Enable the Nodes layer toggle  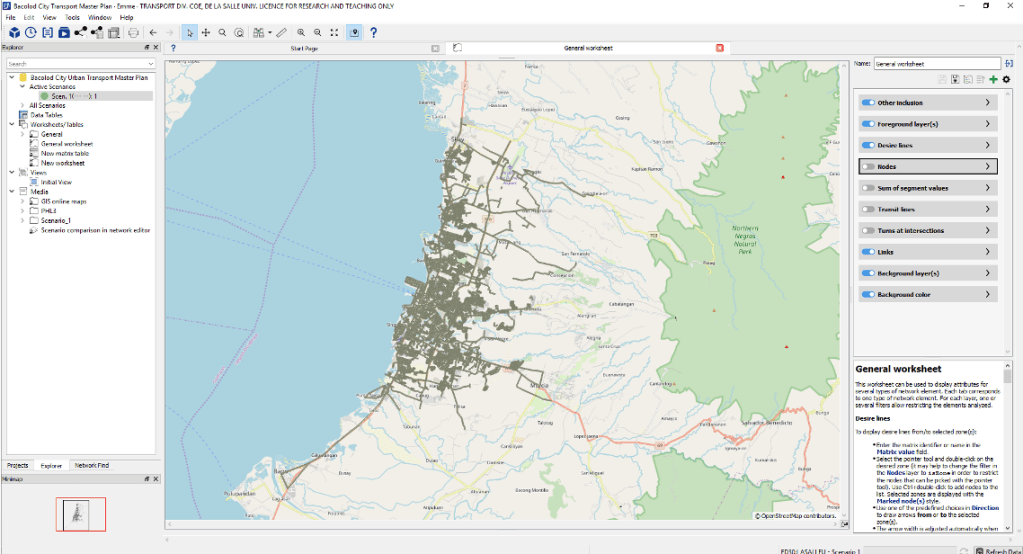(x=867, y=167)
